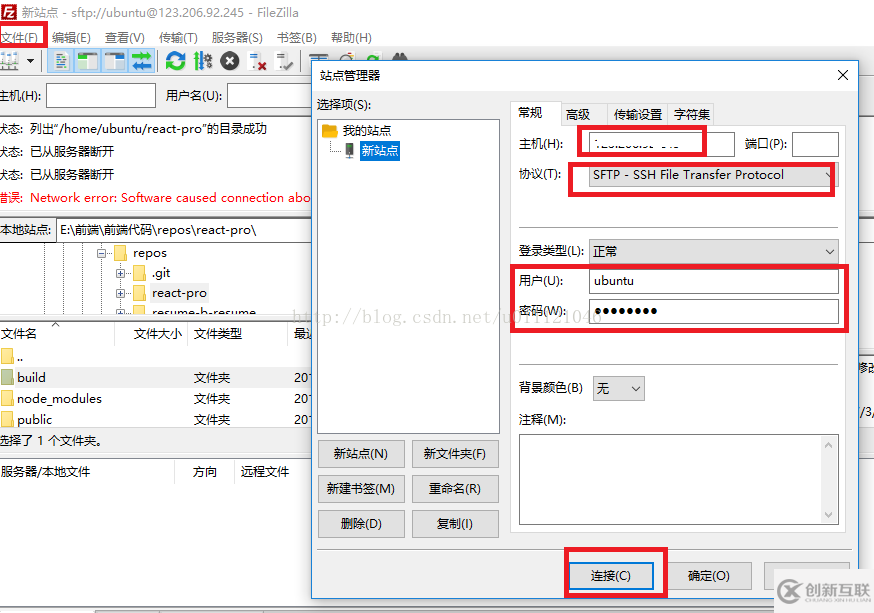Click the 端口(P) port field
This screenshot has width=874, height=613.
(815, 144)
